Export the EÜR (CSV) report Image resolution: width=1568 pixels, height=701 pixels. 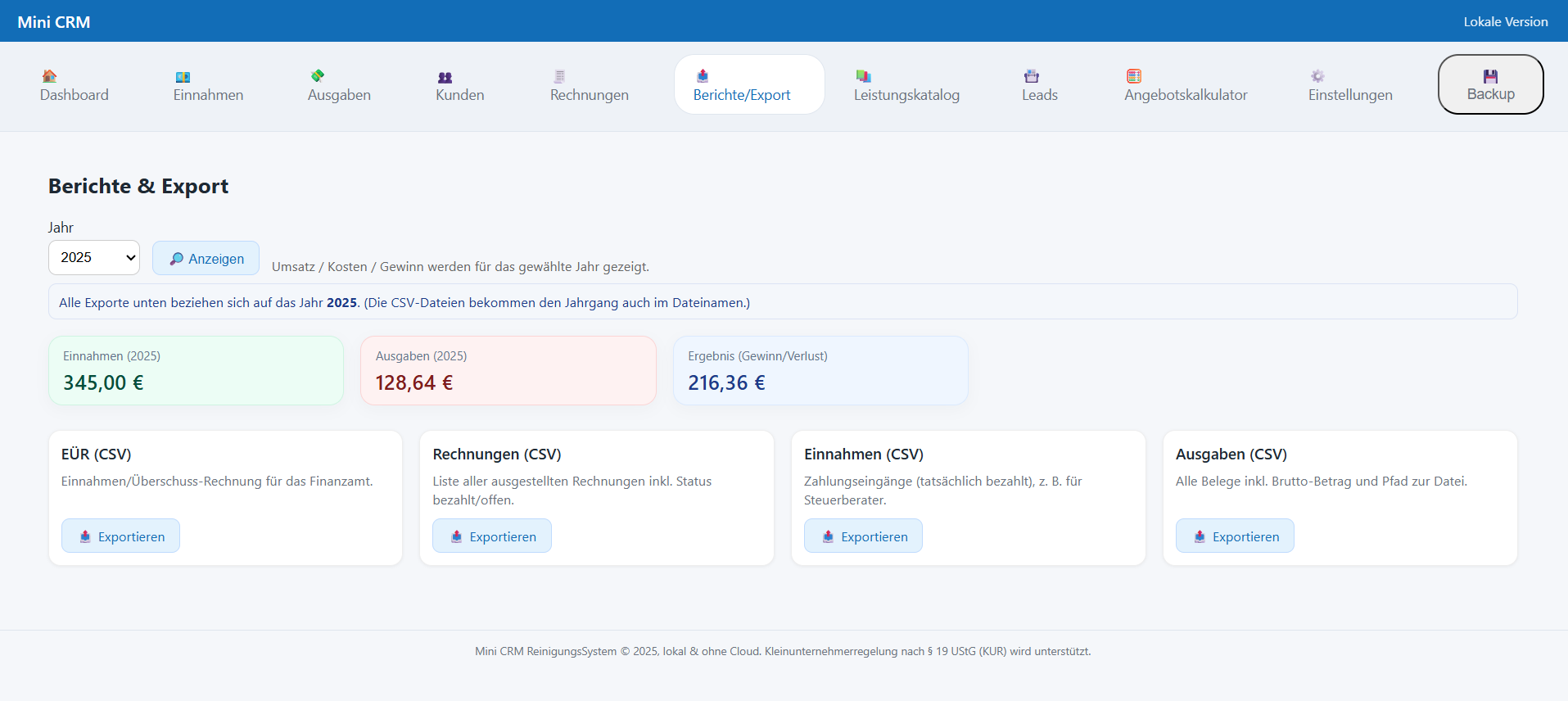pos(120,536)
